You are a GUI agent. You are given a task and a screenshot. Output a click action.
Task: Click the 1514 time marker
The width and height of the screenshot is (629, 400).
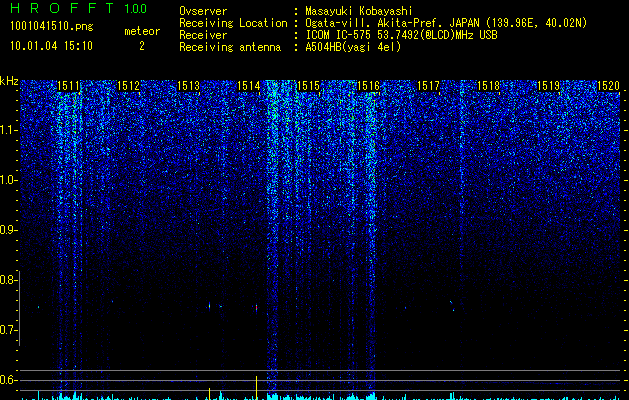click(248, 86)
